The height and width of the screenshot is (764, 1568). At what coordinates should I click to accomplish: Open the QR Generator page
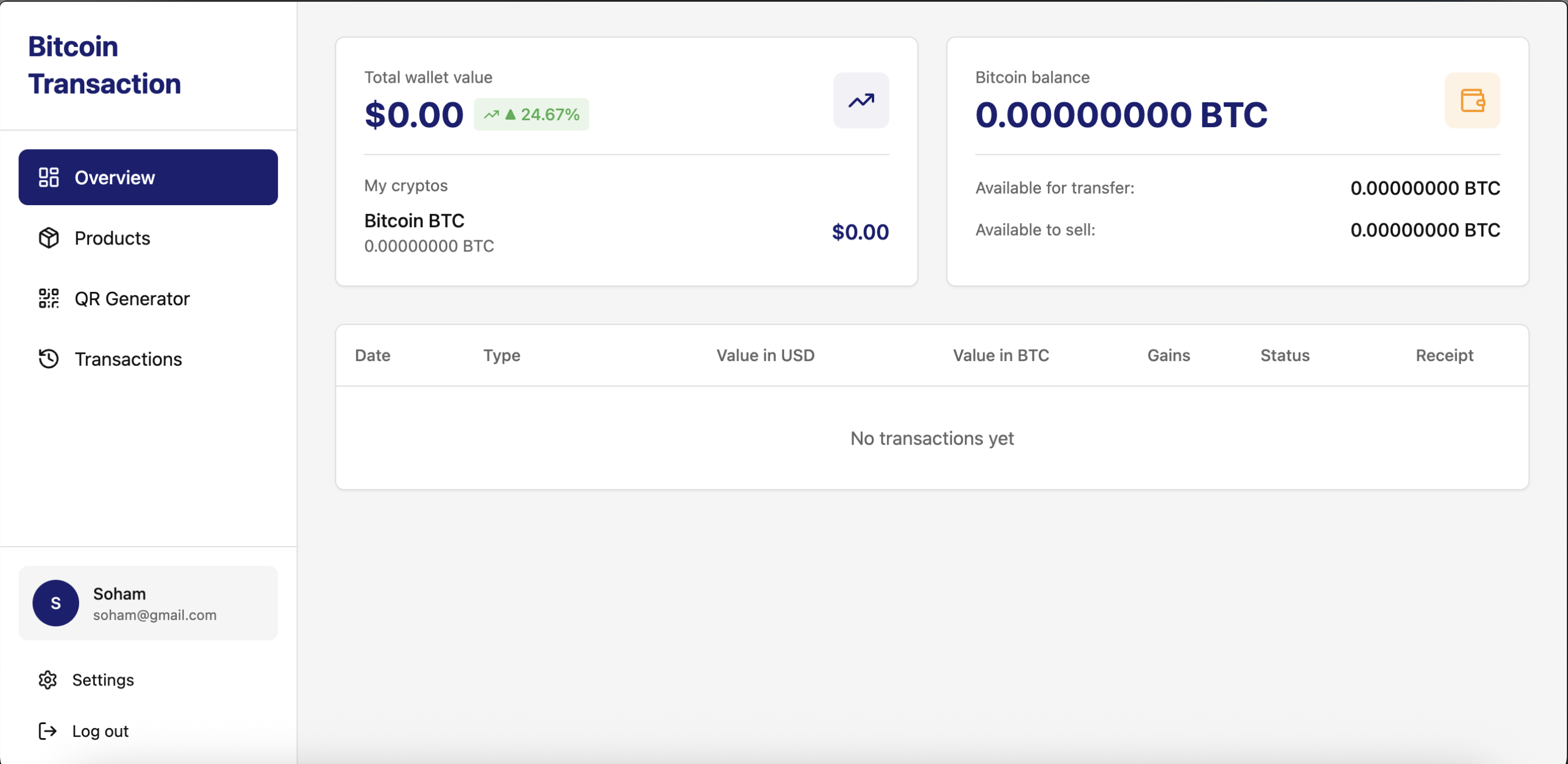click(132, 299)
